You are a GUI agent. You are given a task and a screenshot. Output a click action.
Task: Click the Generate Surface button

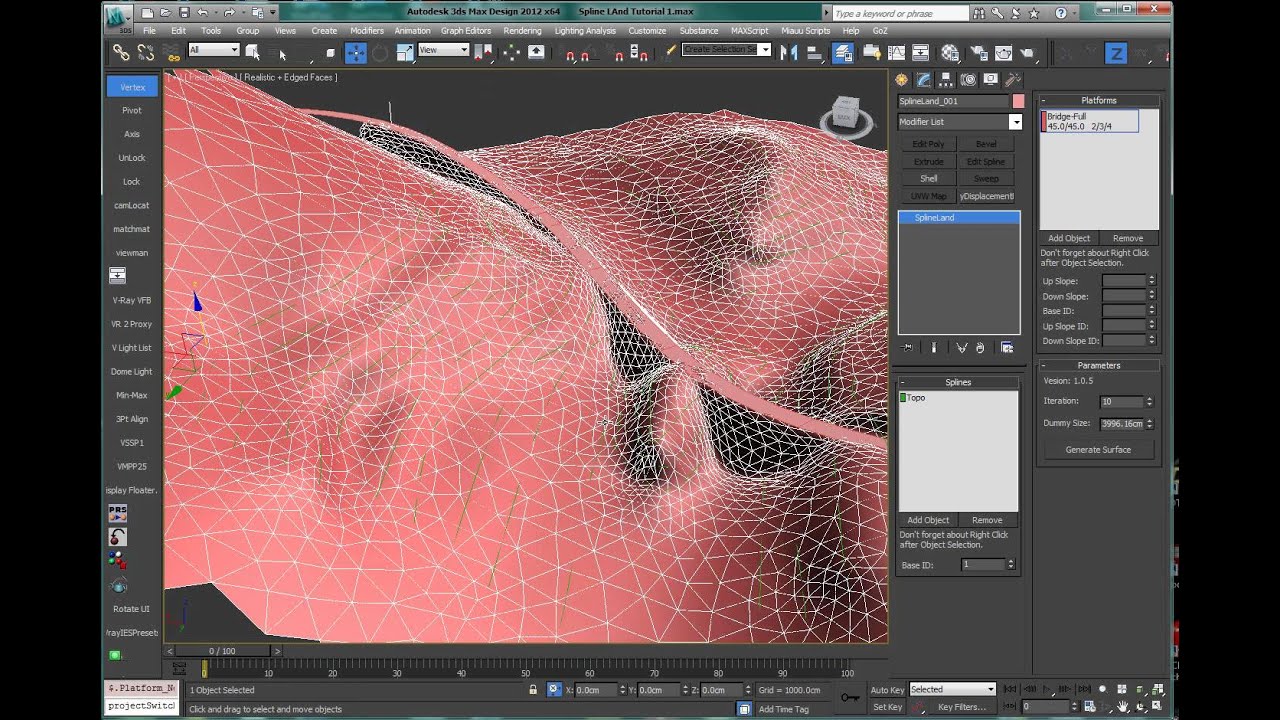[1098, 450]
